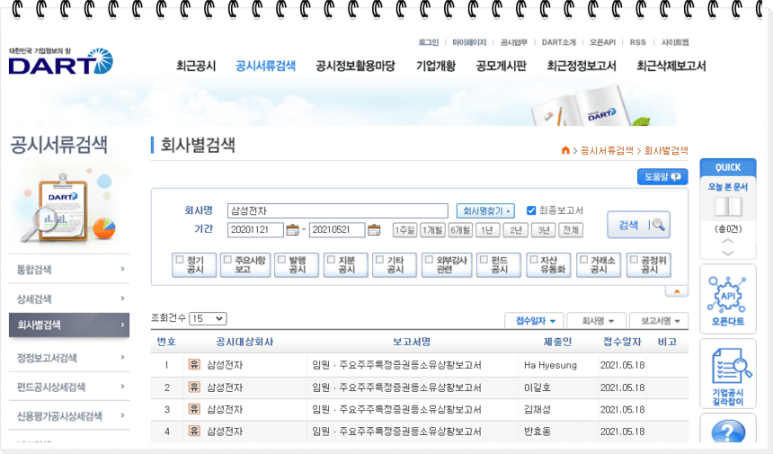The image size is (773, 454).
Task: Click the 회사명찾기 button
Action: coord(486,211)
